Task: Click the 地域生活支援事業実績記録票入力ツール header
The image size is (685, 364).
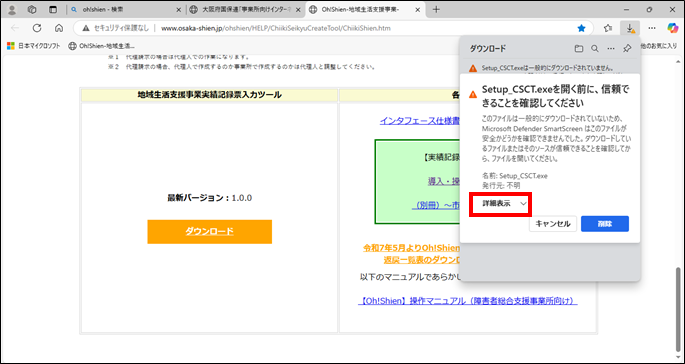Action: [210, 95]
